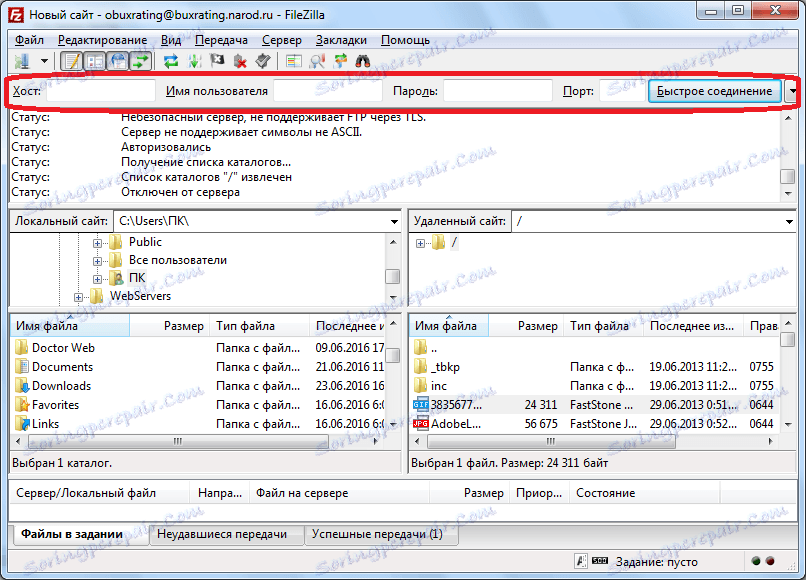806x580 pixels.
Task: Reconnect to the last server
Action: [x=263, y=61]
